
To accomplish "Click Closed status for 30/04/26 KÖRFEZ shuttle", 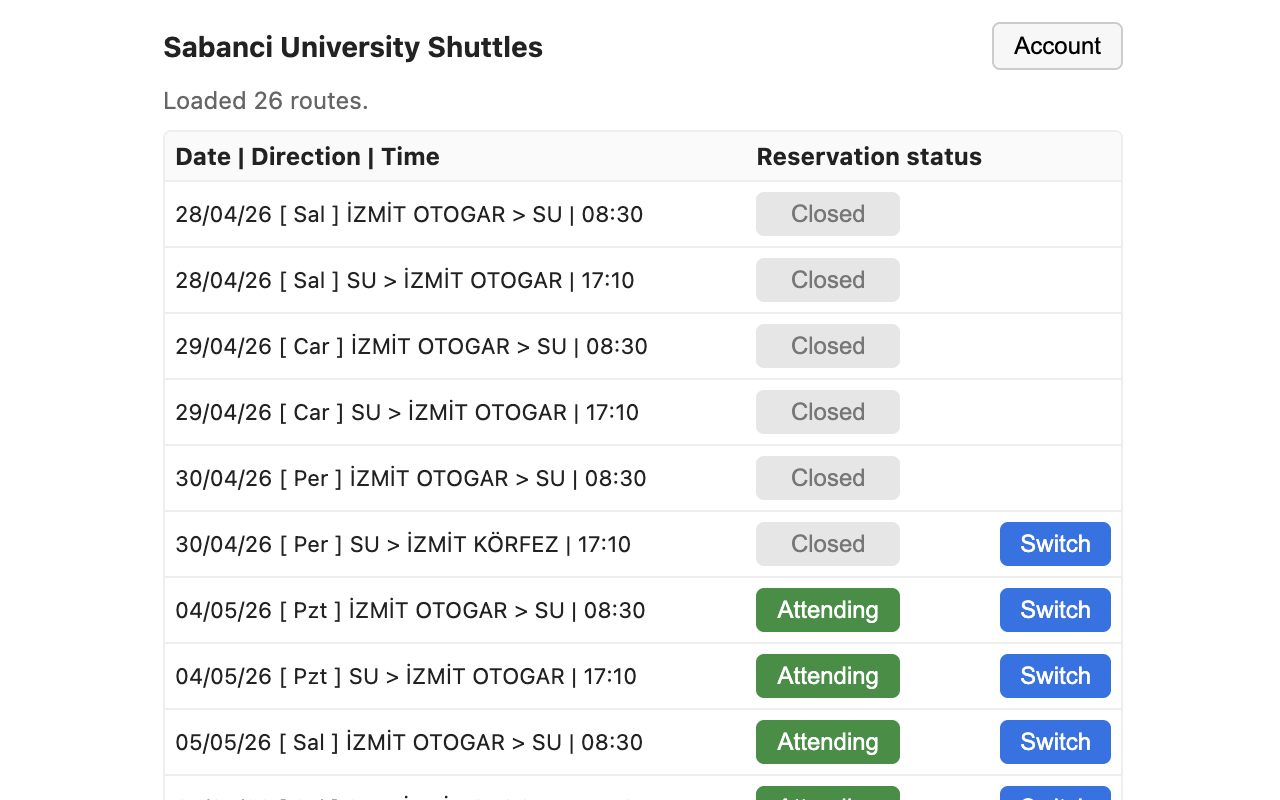I will 828,544.
